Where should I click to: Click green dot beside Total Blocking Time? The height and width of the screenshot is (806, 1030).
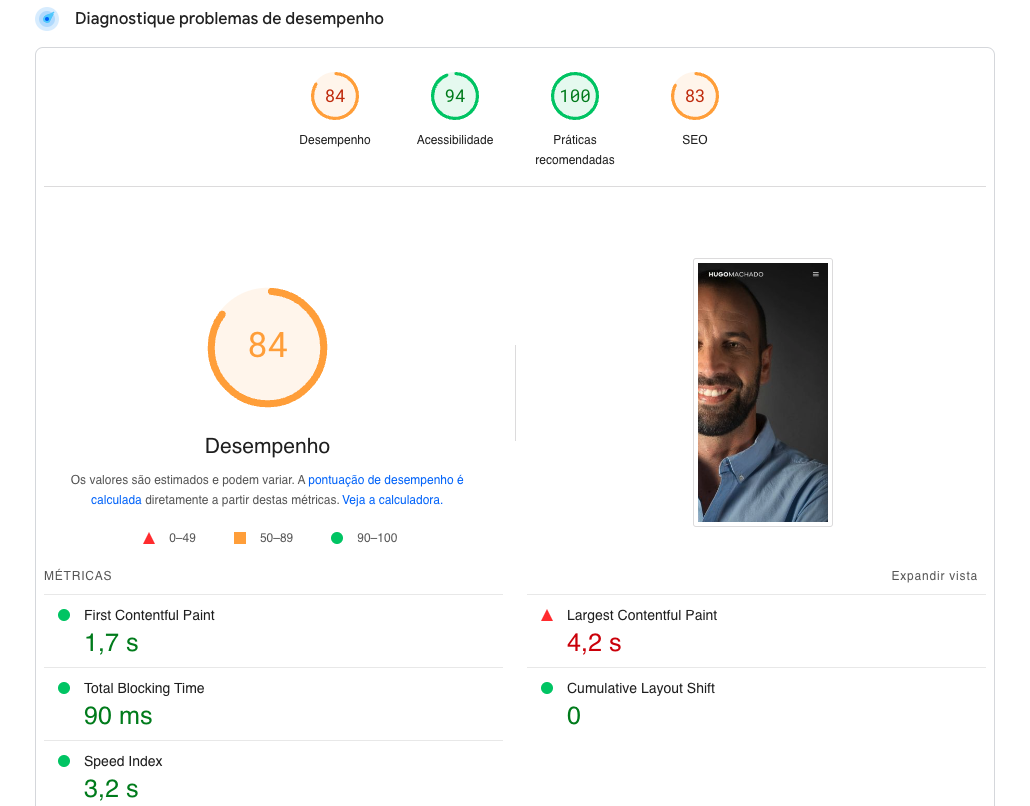click(x=64, y=689)
